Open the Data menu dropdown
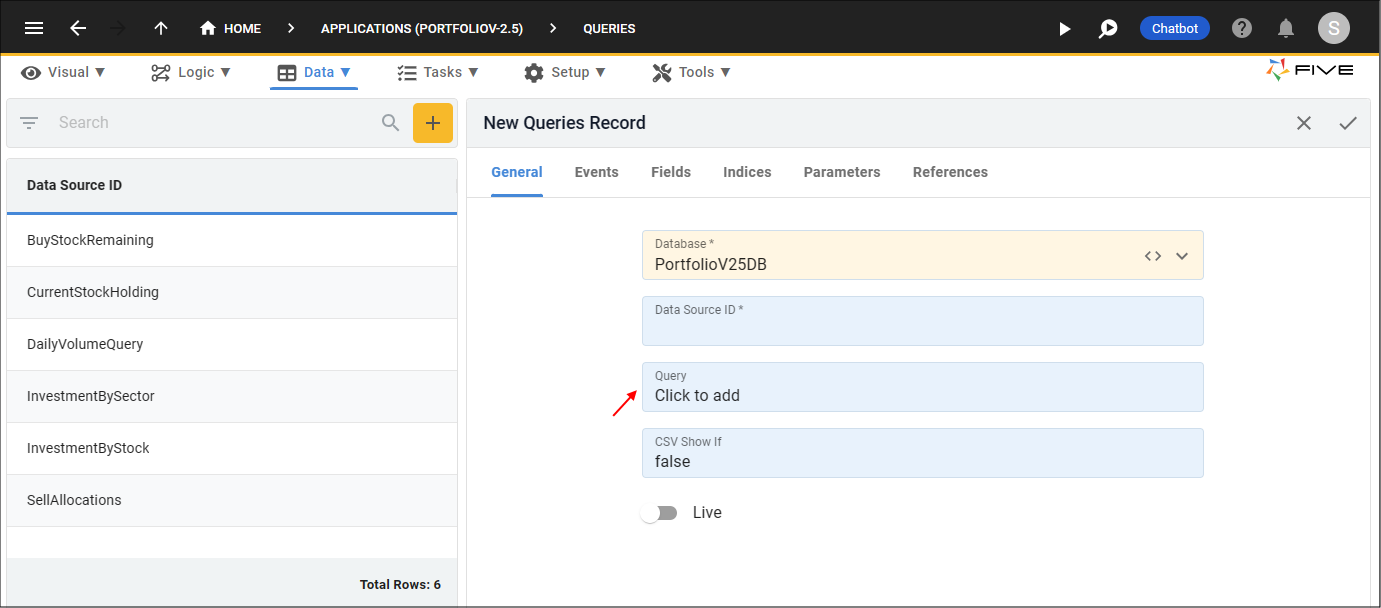Screen dimensions: 1381x608 [314, 72]
